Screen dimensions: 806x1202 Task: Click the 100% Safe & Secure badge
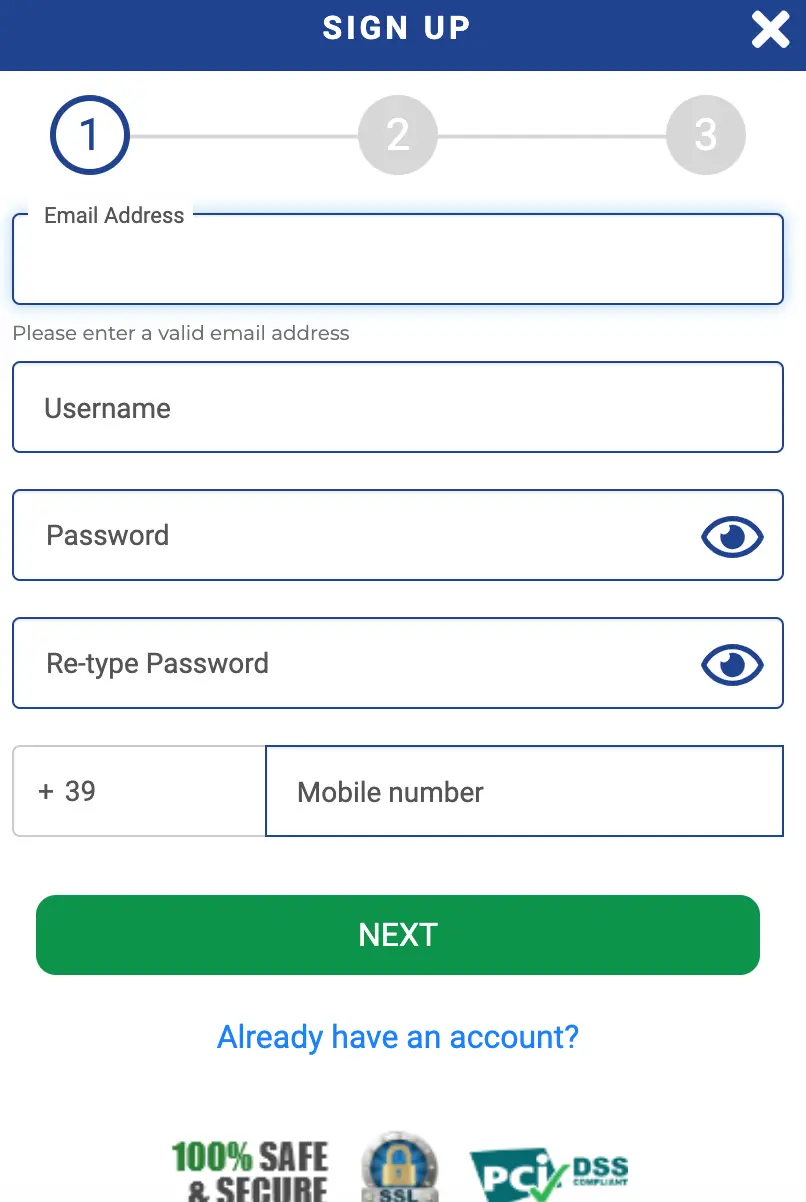point(250,1171)
